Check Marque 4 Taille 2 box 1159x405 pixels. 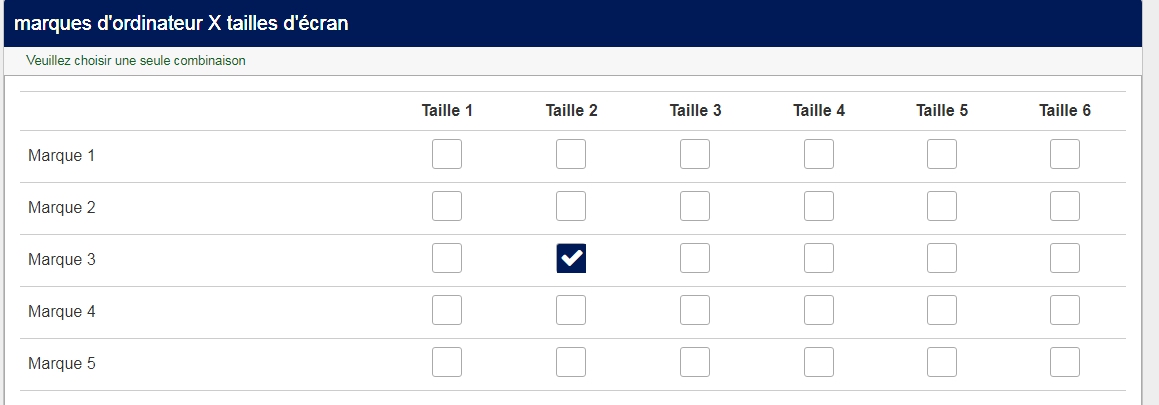coord(571,311)
